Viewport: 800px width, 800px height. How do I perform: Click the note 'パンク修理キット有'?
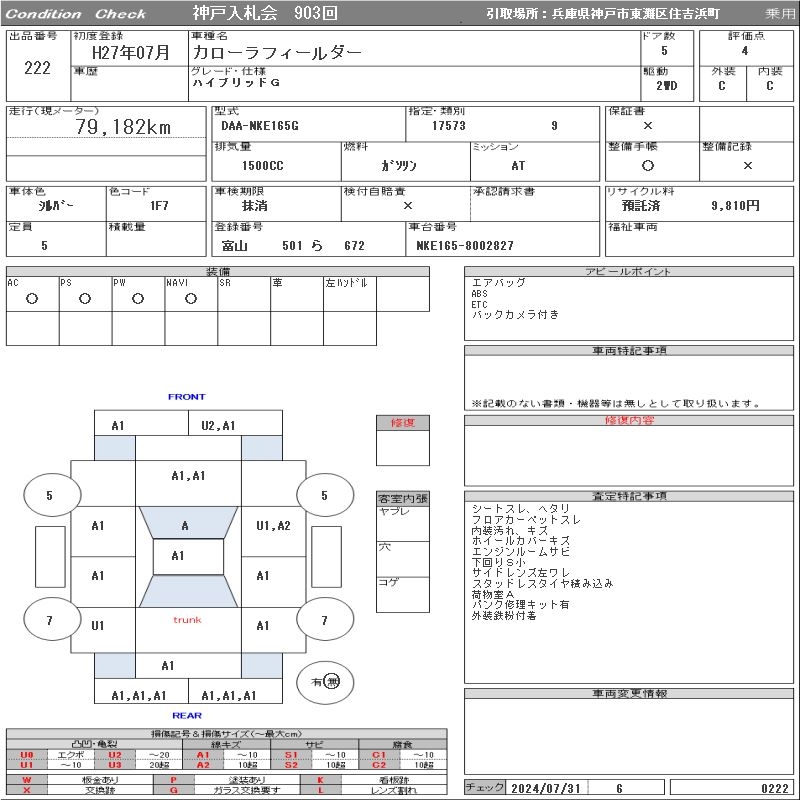pos(520,605)
